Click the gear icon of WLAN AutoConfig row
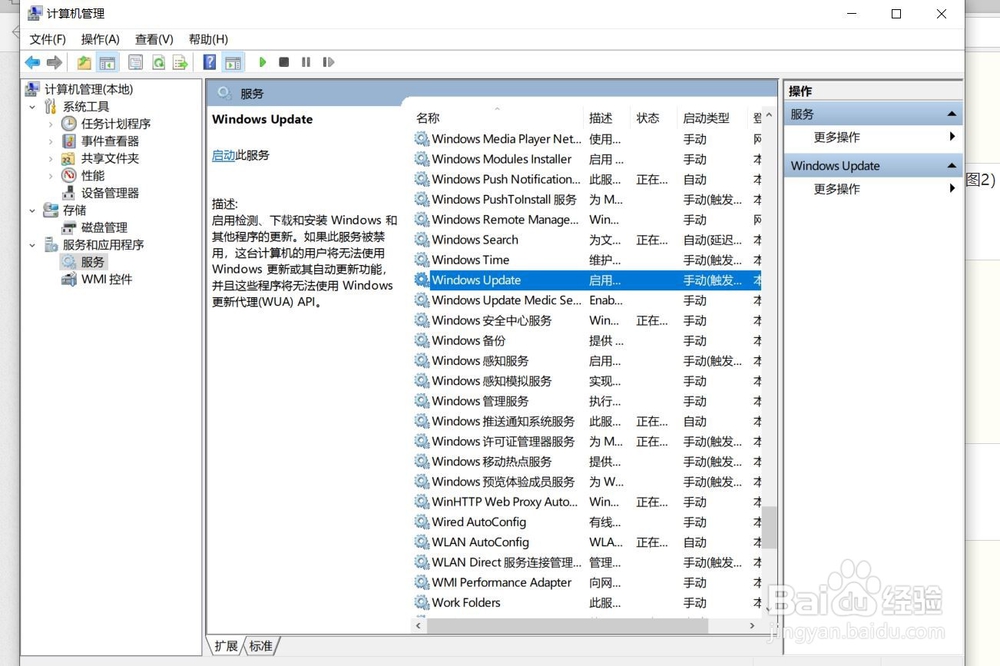1000x666 pixels. (x=422, y=542)
